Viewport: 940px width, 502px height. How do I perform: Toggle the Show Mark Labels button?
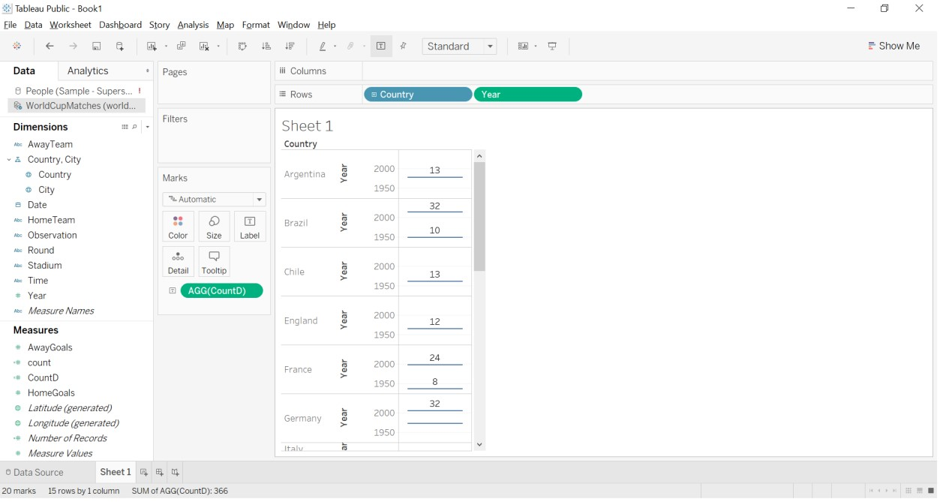pos(381,46)
